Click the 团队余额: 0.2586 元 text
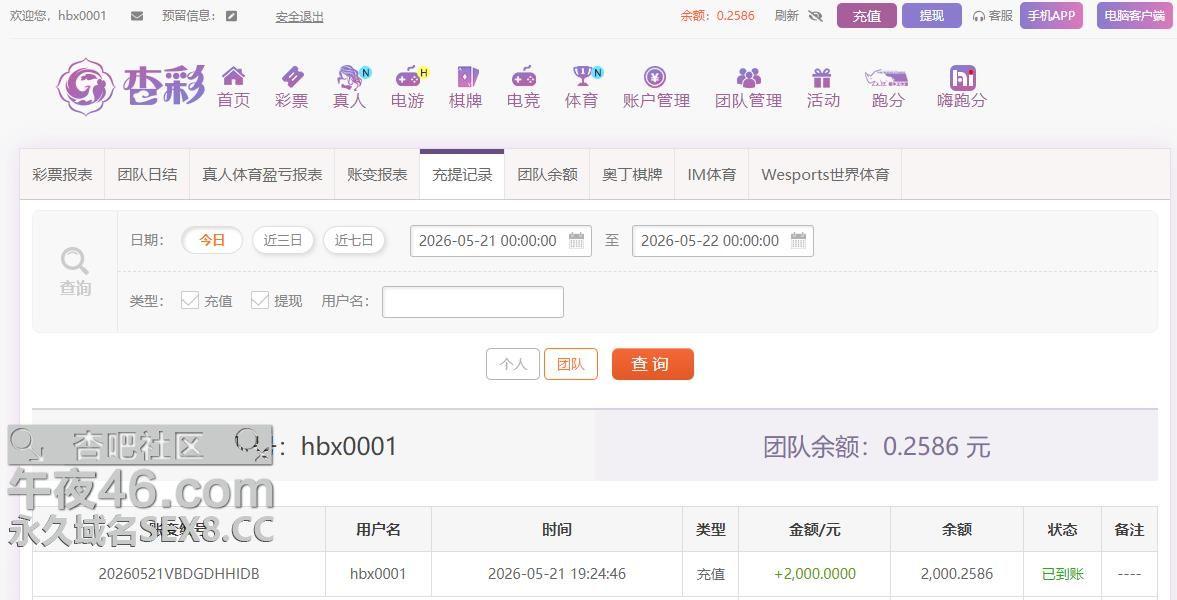Screen dimensions: 1177x600 point(877,447)
